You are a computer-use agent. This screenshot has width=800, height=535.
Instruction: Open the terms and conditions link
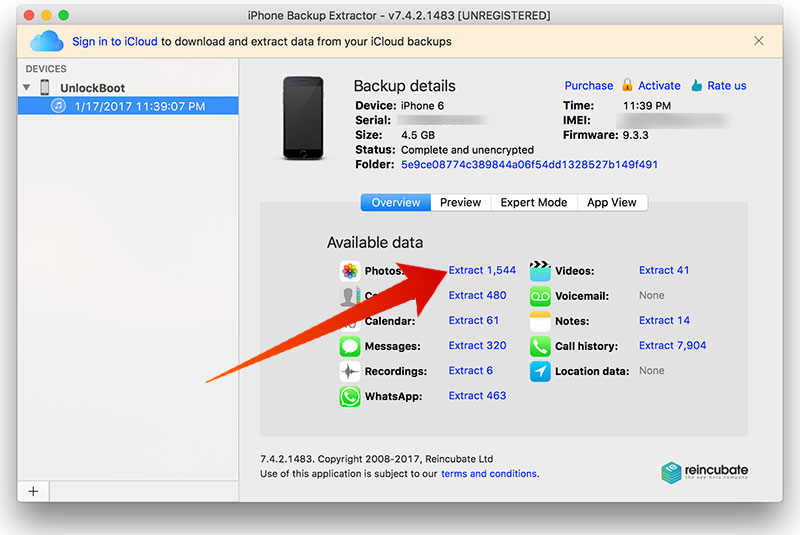[x=489, y=474]
